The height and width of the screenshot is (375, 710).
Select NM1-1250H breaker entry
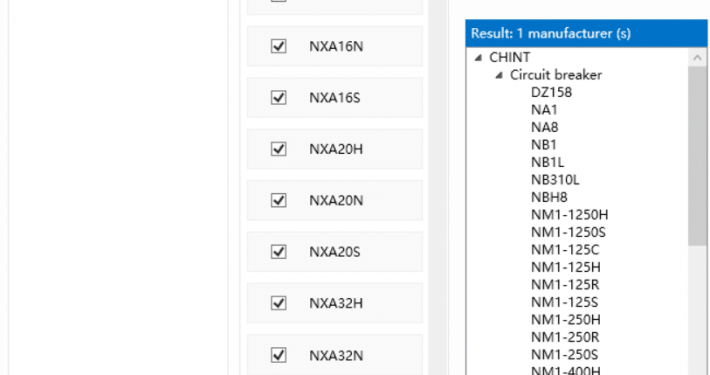570,215
